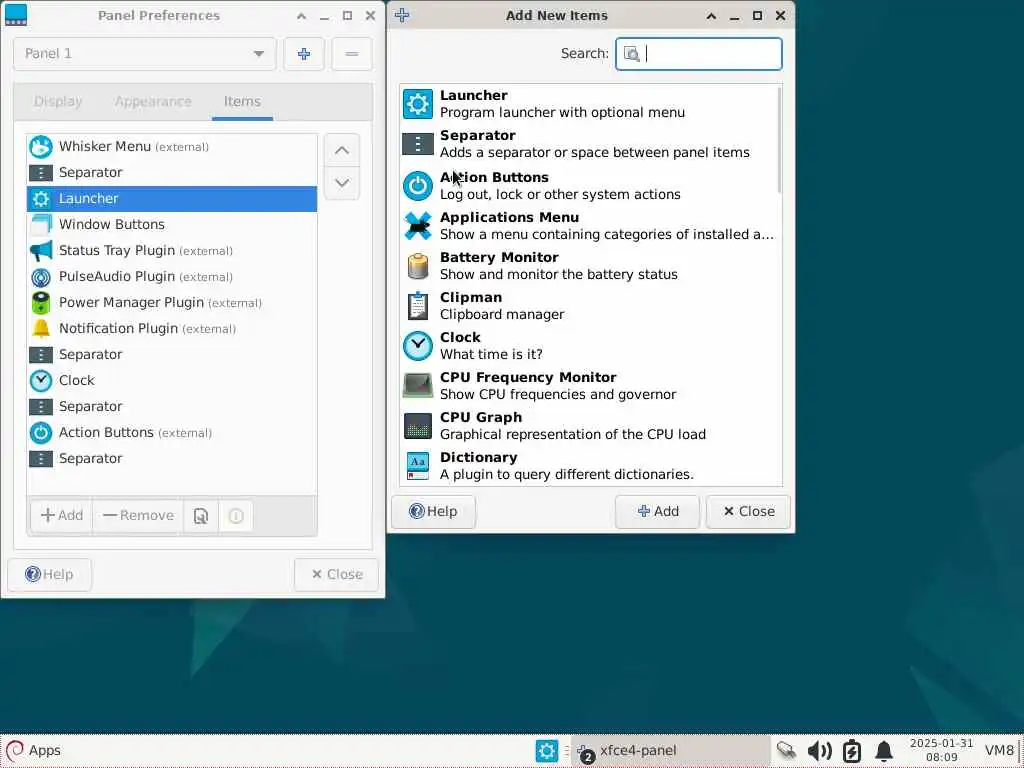The image size is (1024, 768).
Task: Select 'Show and monitor the battery status' text
Action: click(558, 275)
